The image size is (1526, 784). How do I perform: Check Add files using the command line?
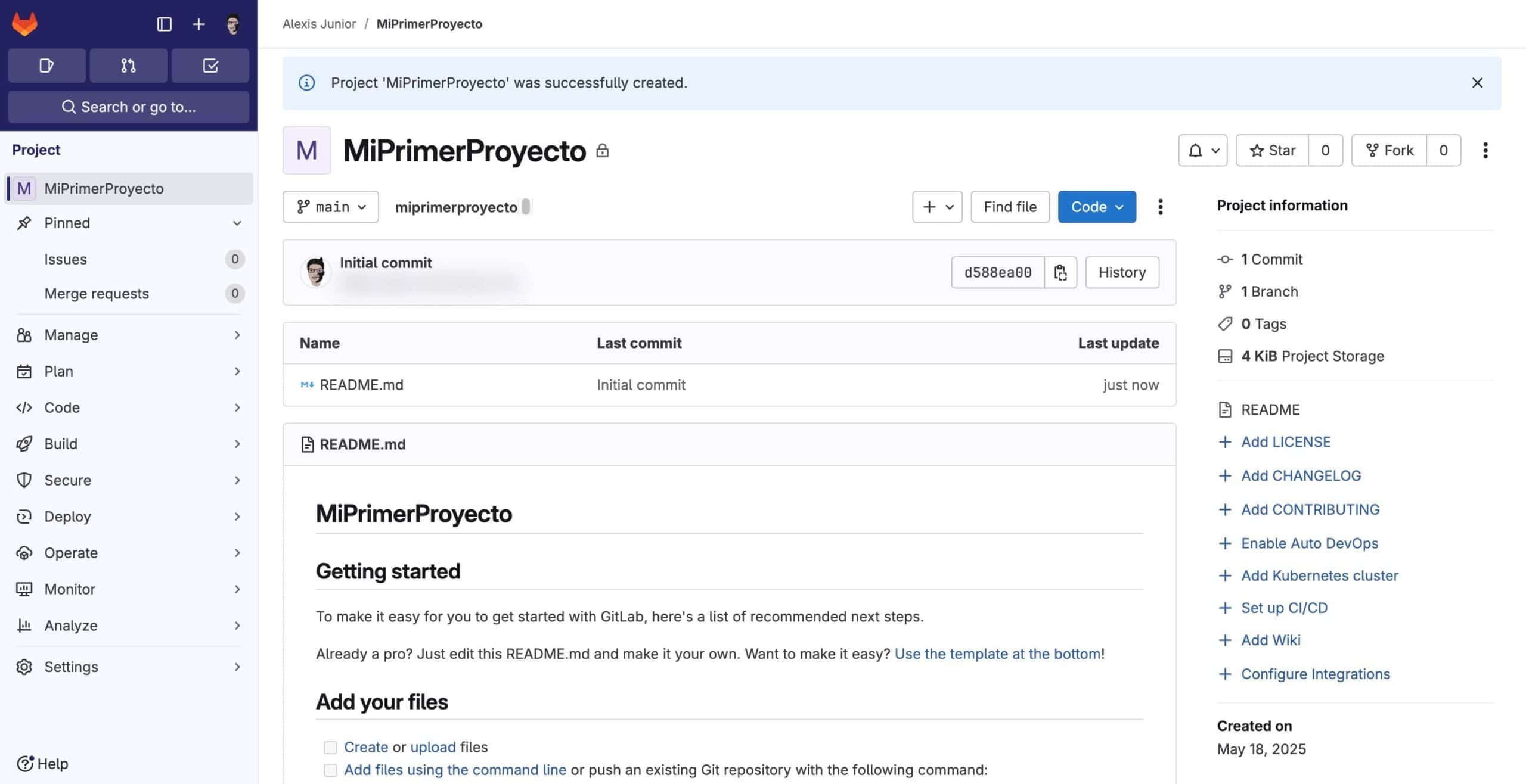(331, 770)
